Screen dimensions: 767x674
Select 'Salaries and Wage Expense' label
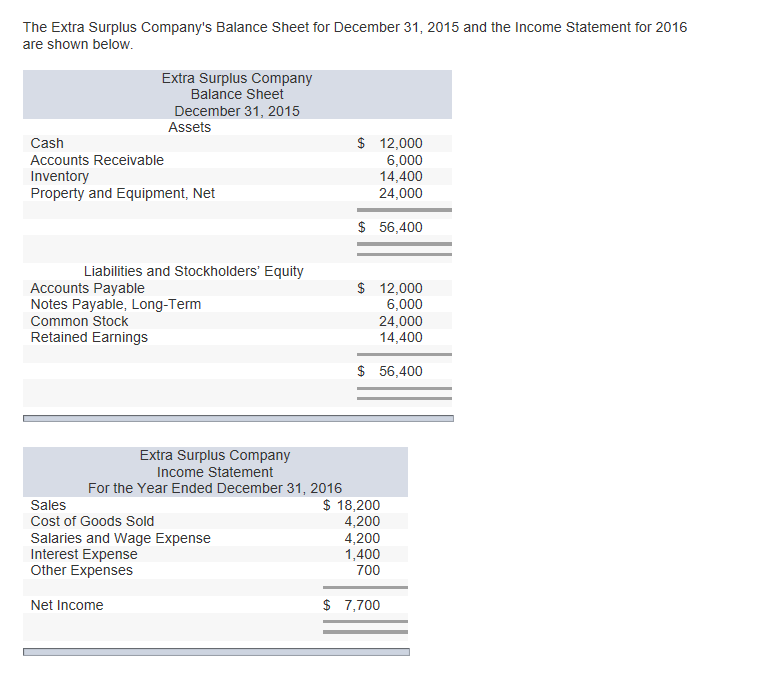click(x=120, y=538)
